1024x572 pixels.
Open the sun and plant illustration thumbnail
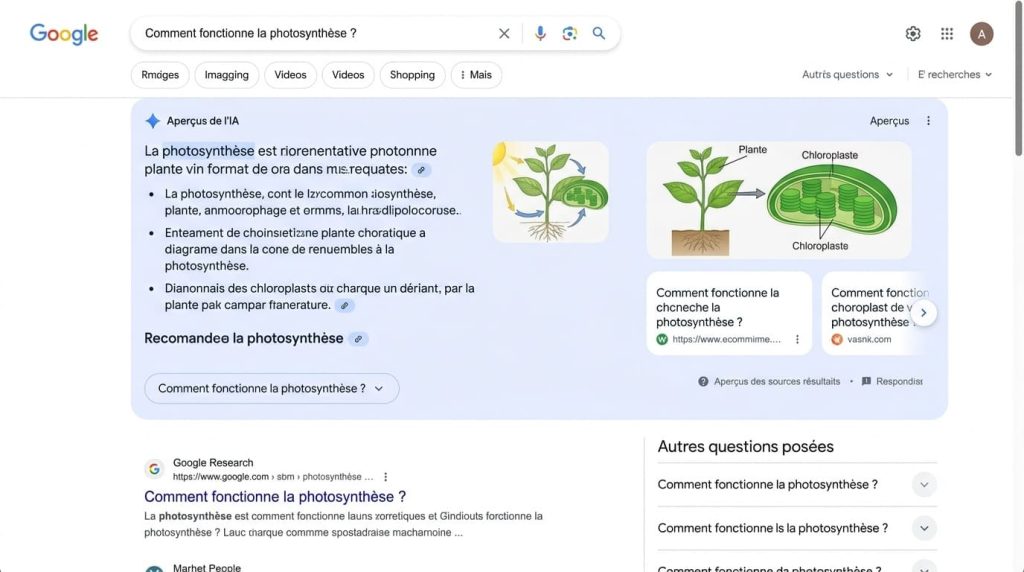tap(551, 192)
